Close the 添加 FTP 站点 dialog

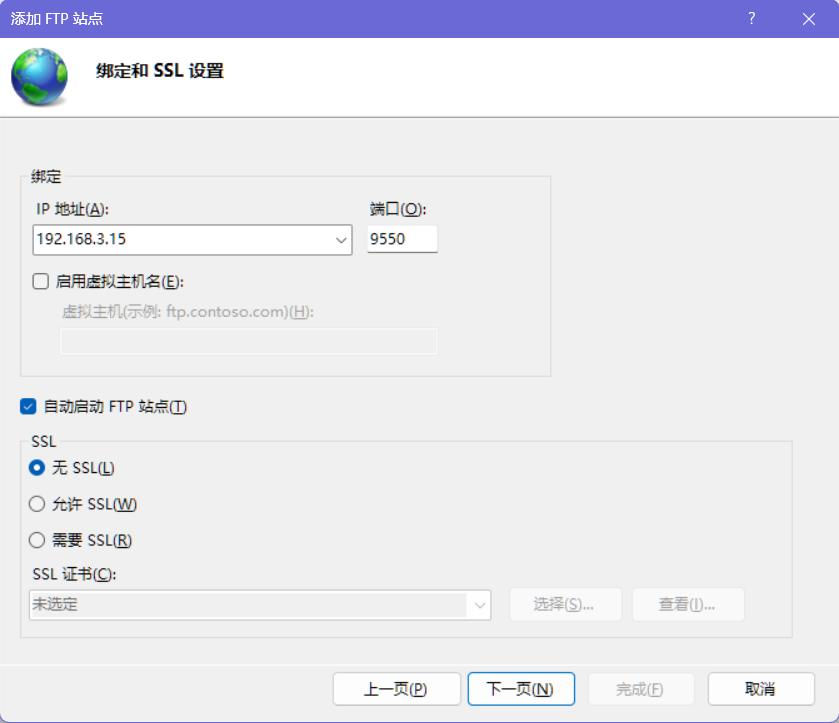(x=809, y=19)
